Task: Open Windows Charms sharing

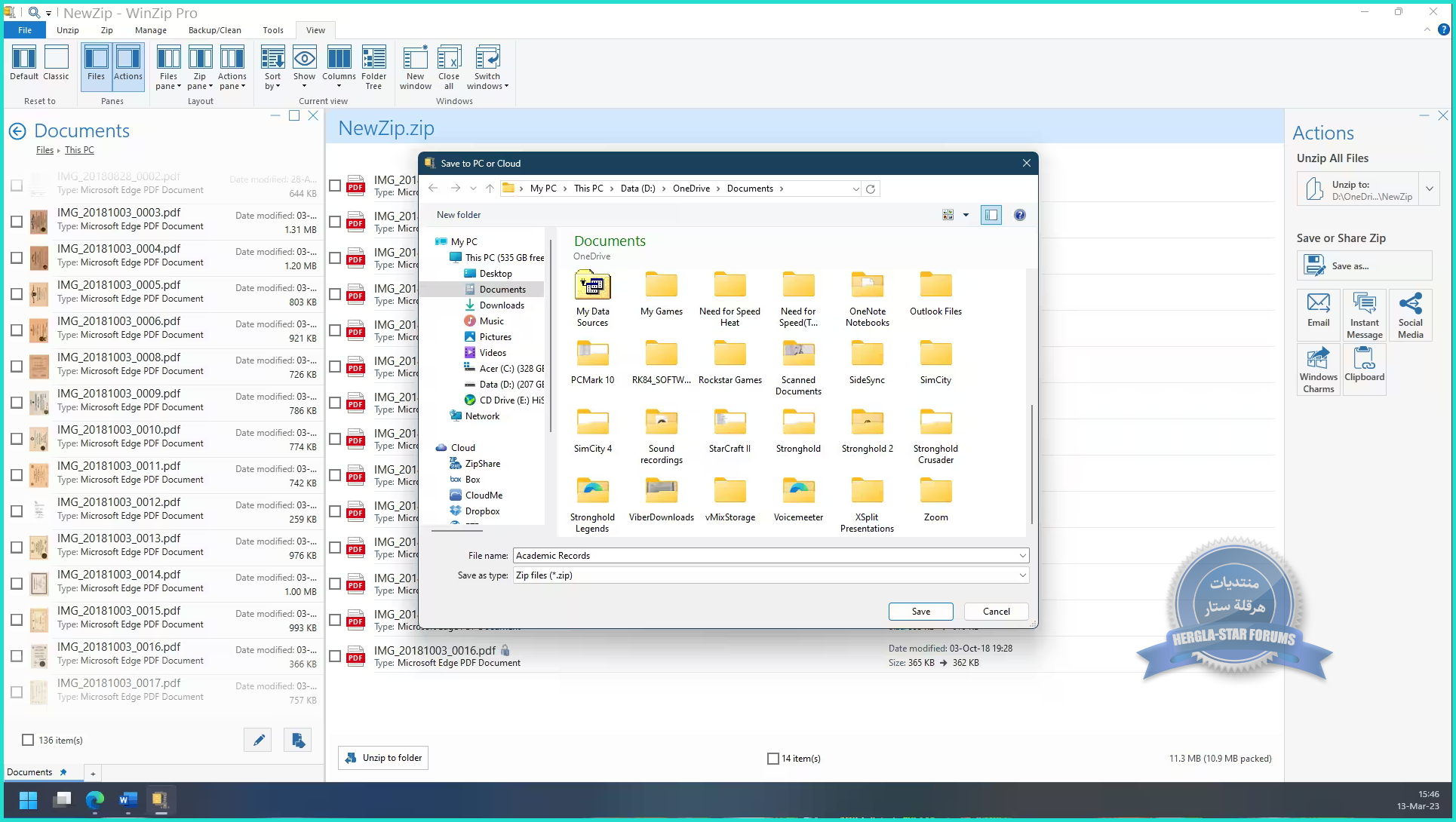Action: (1319, 370)
